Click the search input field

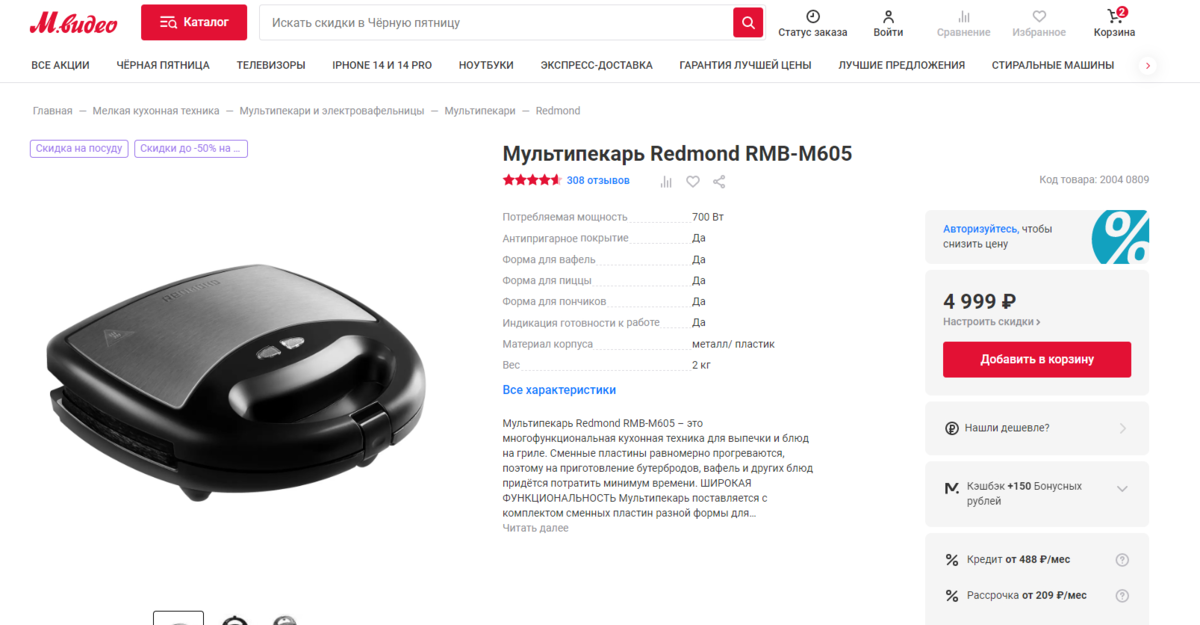496,22
